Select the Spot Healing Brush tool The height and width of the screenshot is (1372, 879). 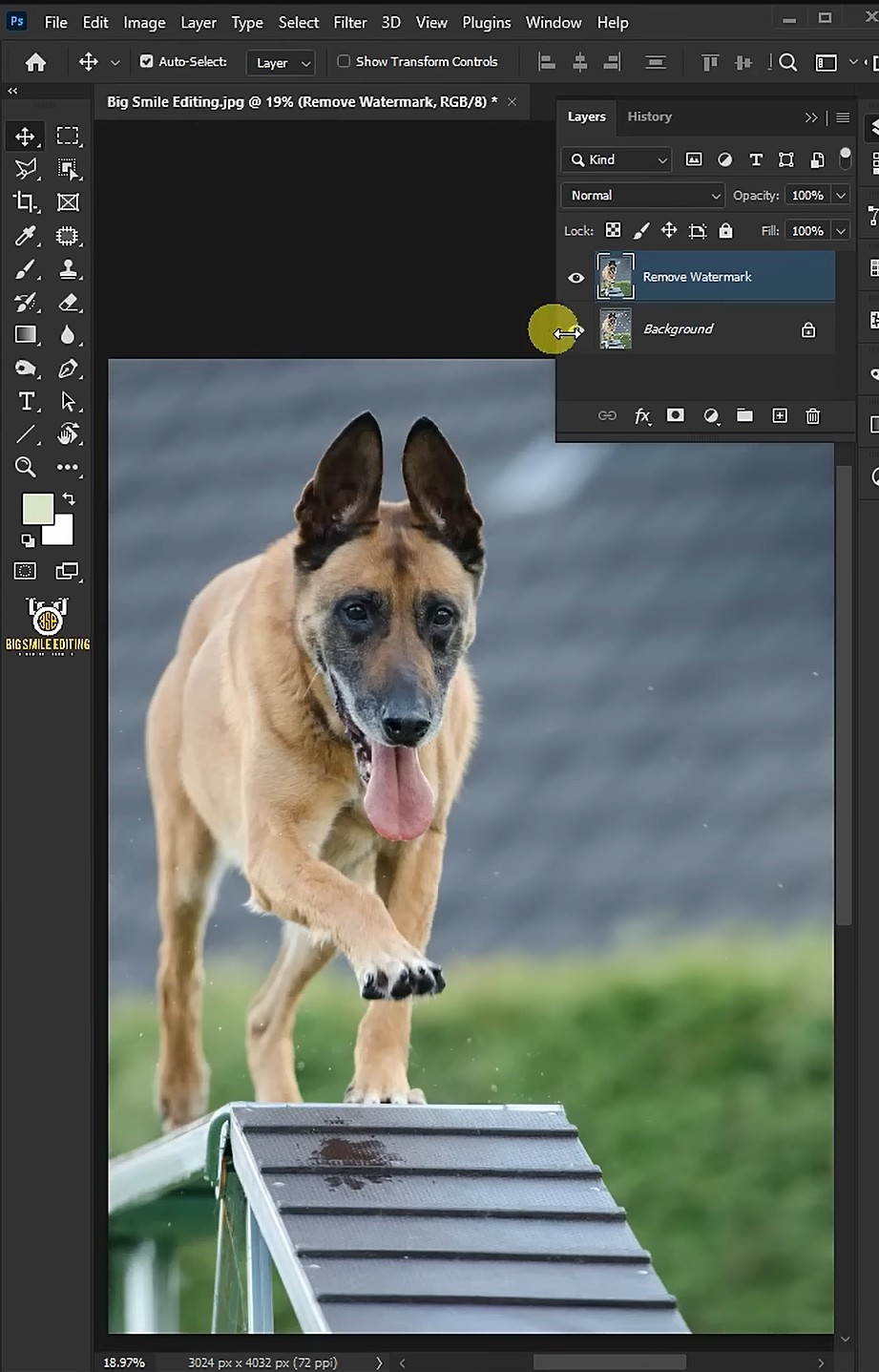tap(68, 236)
